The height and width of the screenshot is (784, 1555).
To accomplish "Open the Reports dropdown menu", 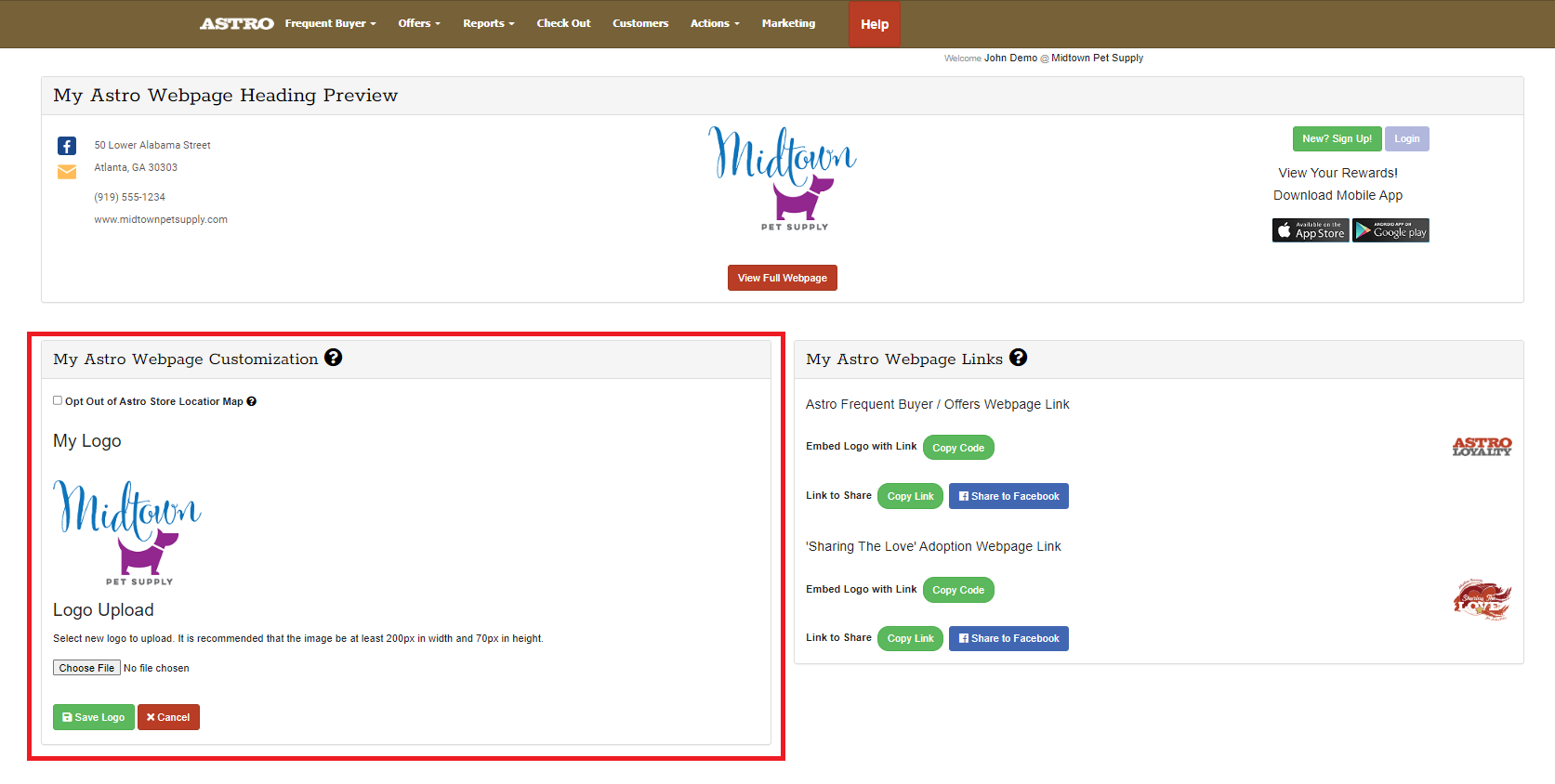I will click(x=488, y=23).
